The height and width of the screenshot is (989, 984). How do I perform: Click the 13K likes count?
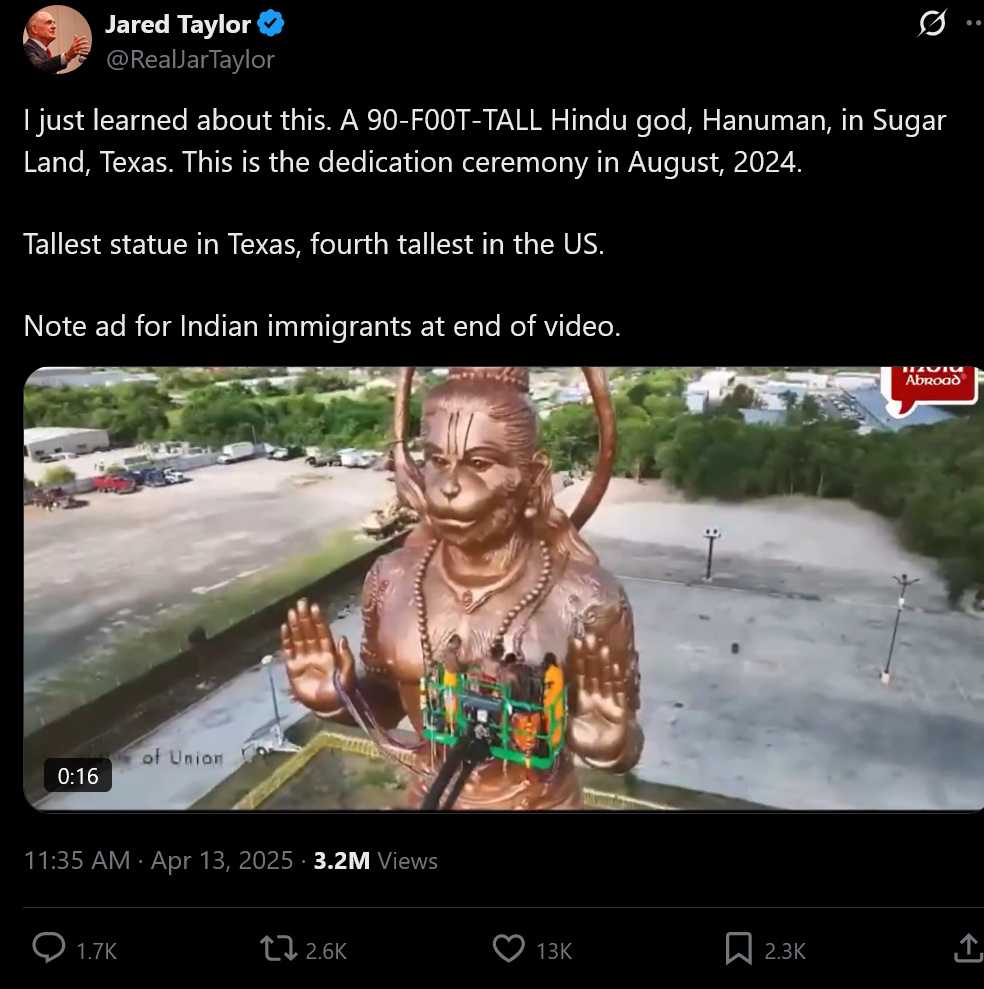pos(554,951)
